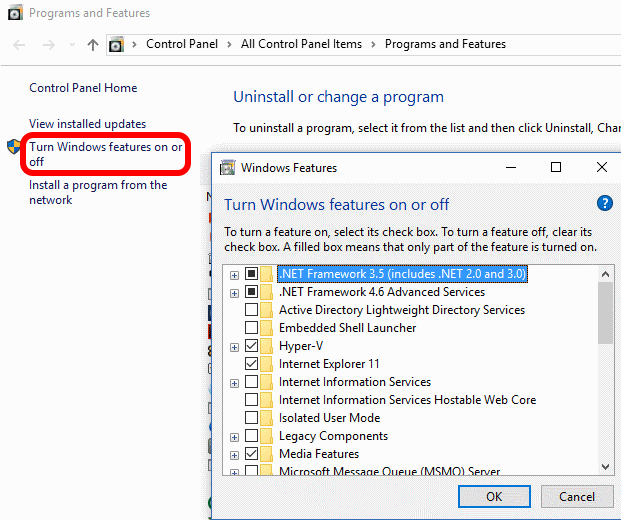Click the Internet Explorer 11 folder icon
621x520 pixels.
(x=267, y=364)
